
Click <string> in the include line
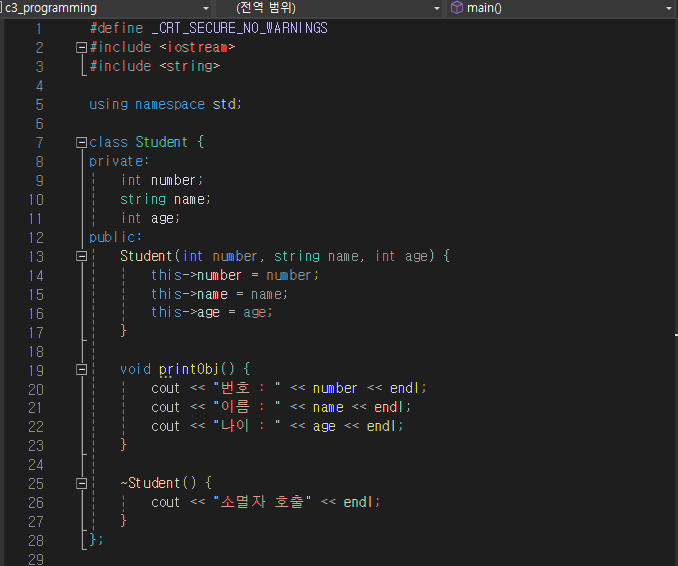189,66
